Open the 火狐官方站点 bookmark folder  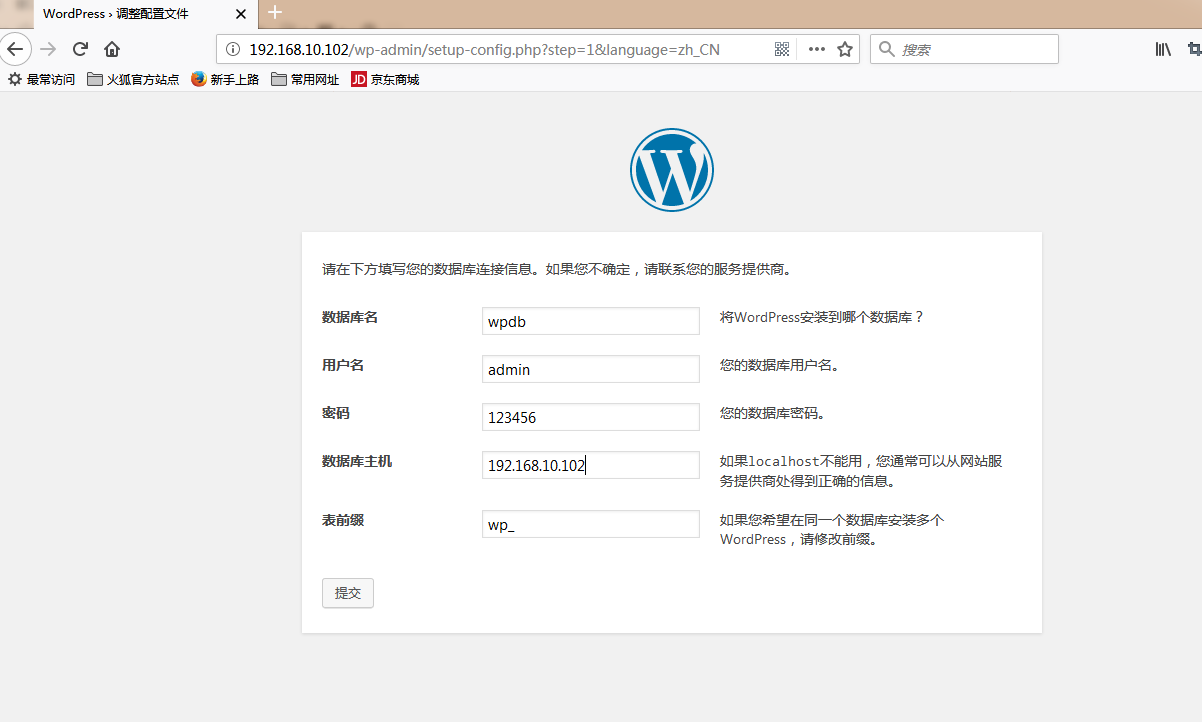point(133,79)
